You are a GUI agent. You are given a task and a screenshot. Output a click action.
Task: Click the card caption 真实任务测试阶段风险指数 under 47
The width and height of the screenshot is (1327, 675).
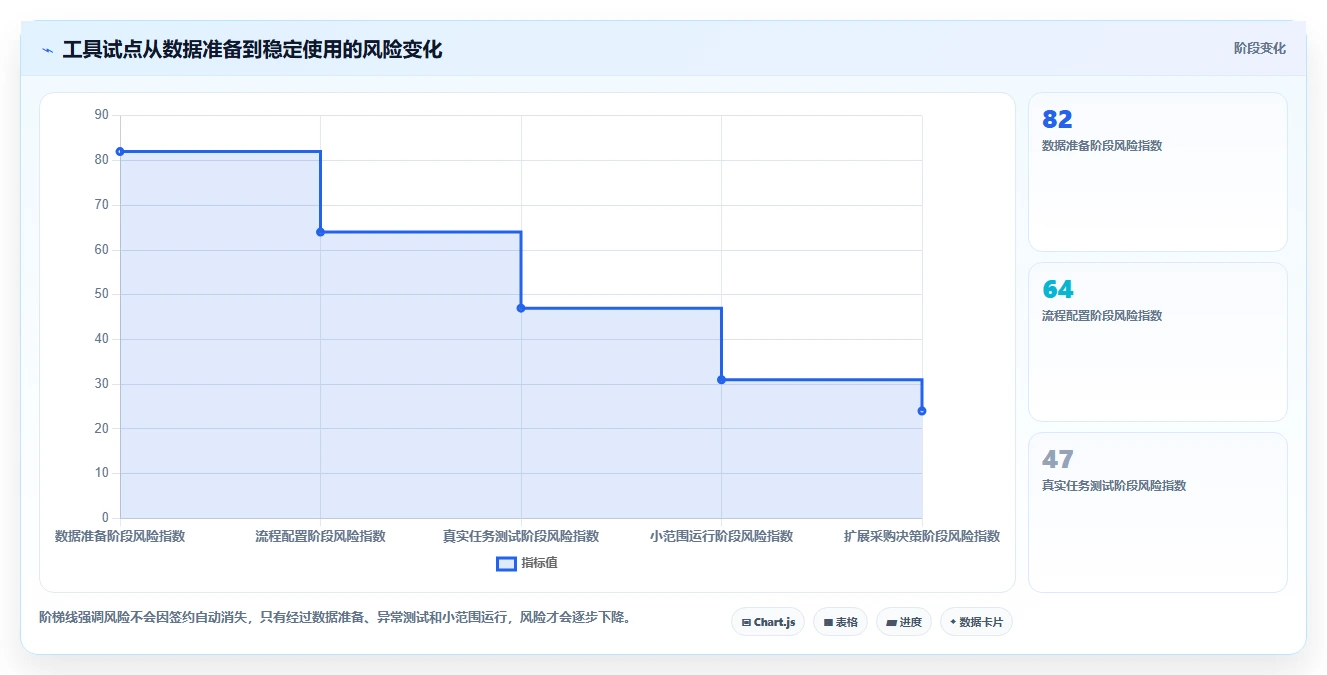tap(1114, 485)
